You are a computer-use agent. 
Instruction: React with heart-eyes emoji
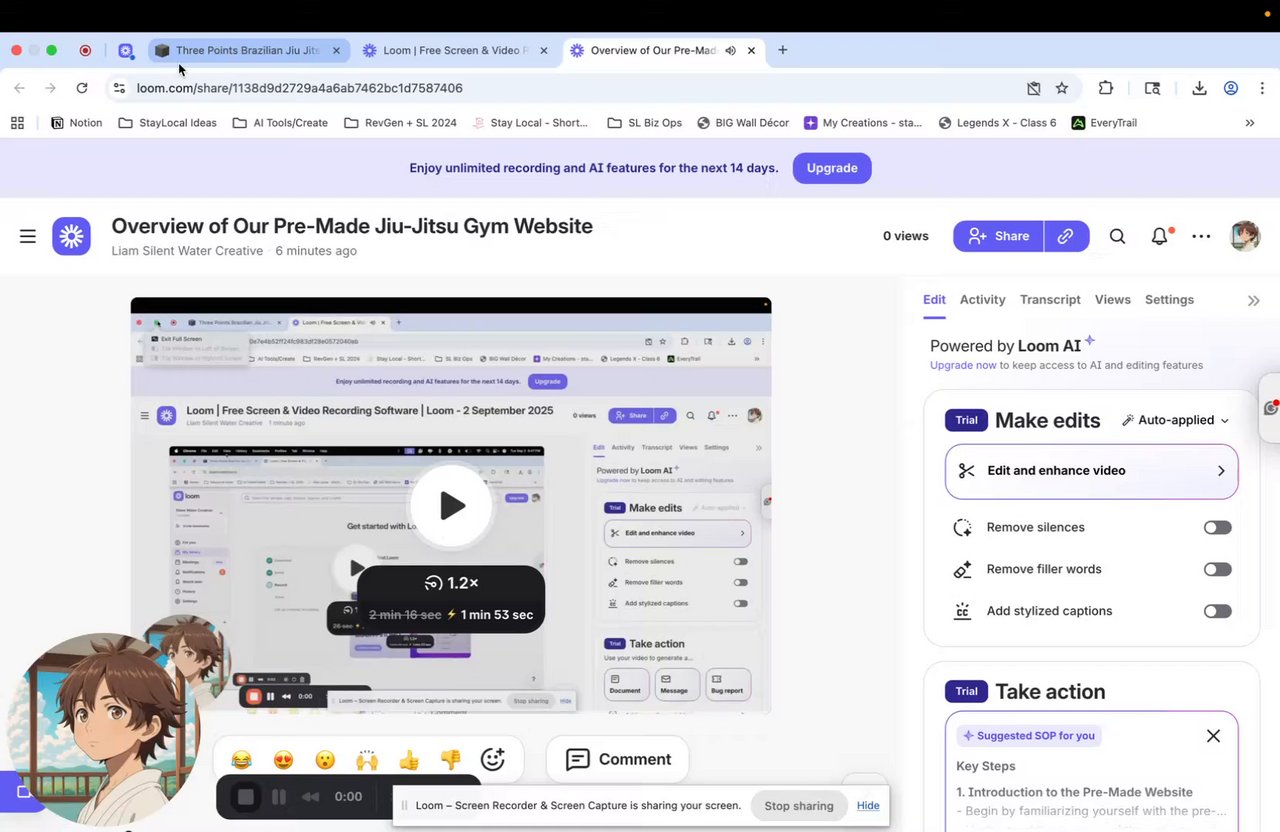pyautogui.click(x=283, y=760)
